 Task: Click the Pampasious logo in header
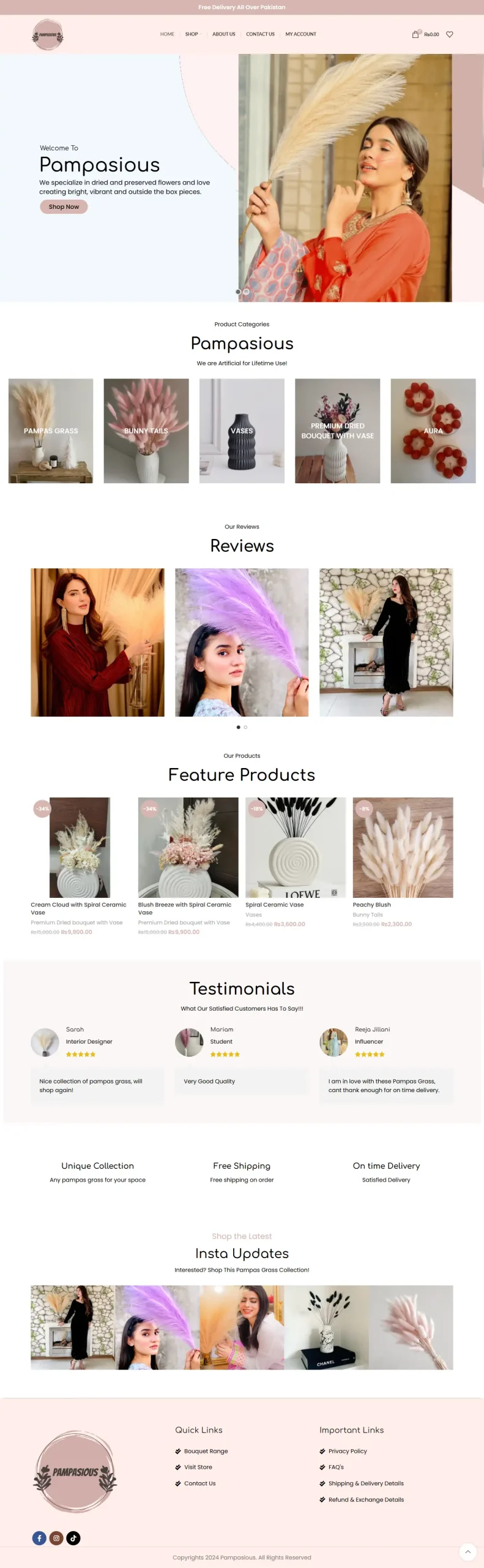click(x=48, y=34)
